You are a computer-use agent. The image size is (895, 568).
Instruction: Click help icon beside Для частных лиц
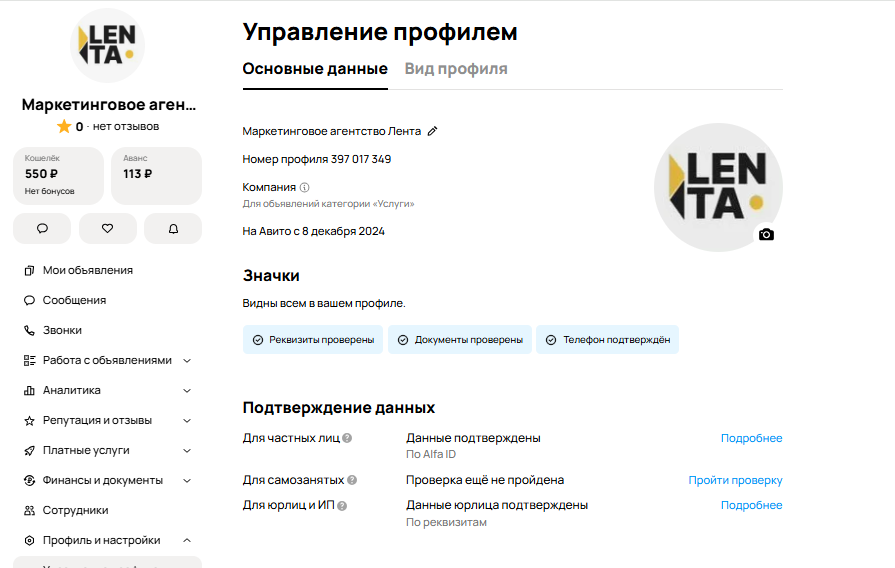[x=347, y=438]
